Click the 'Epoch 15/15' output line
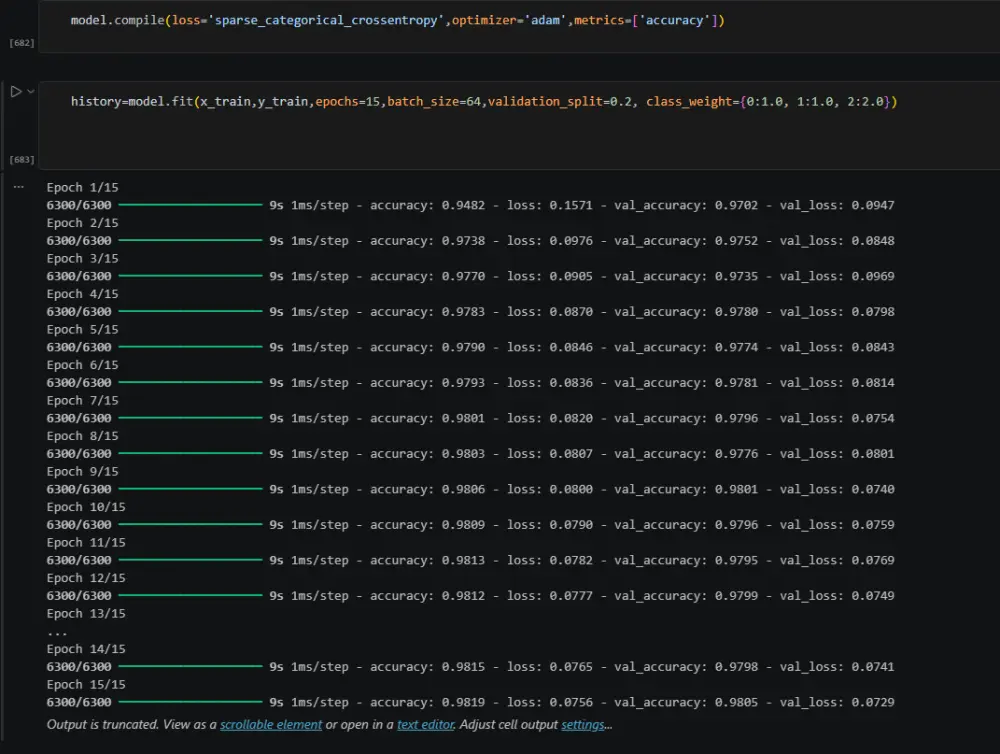 tap(86, 684)
